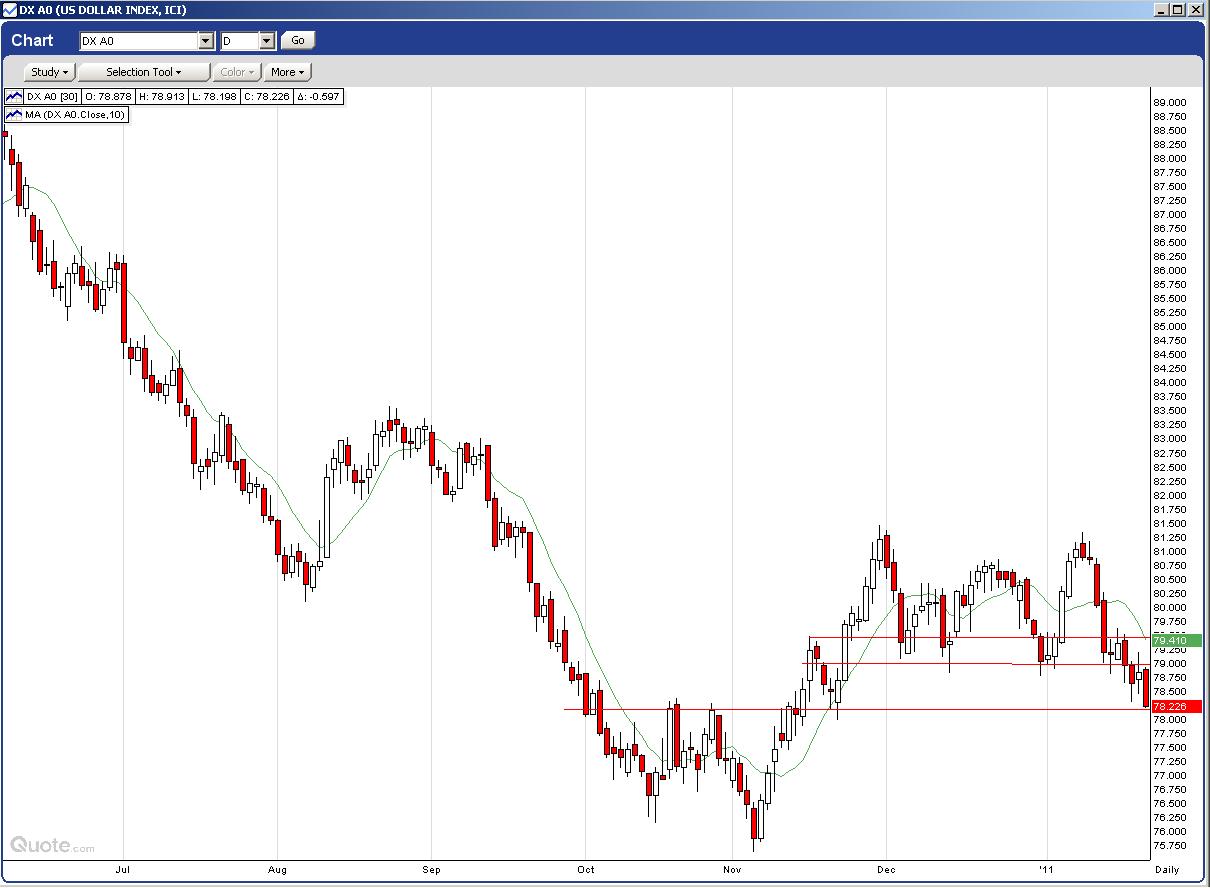The height and width of the screenshot is (888, 1210).
Task: Click the 80.000 price axis label
Action: (1170, 607)
